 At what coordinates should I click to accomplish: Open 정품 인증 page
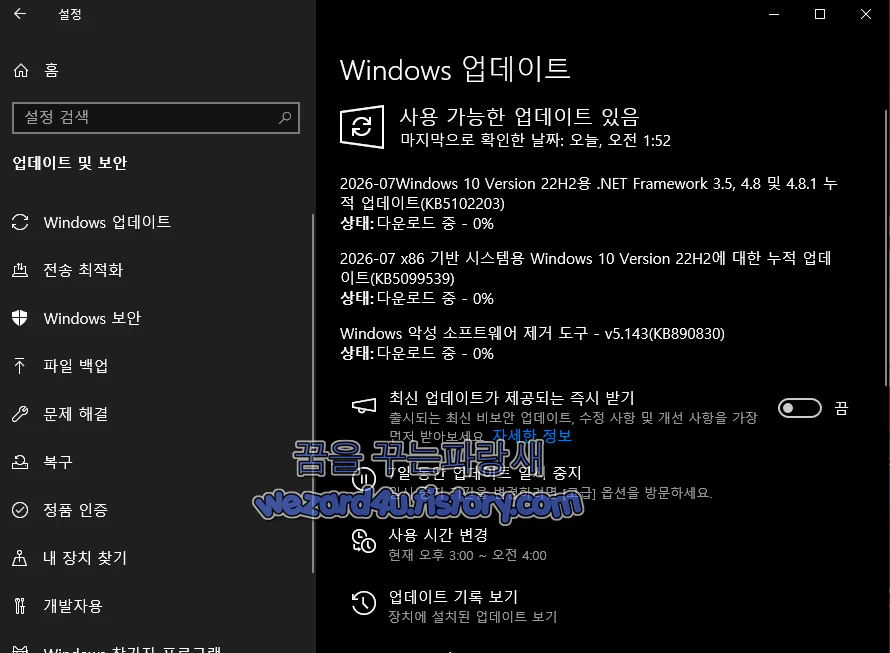156,510
